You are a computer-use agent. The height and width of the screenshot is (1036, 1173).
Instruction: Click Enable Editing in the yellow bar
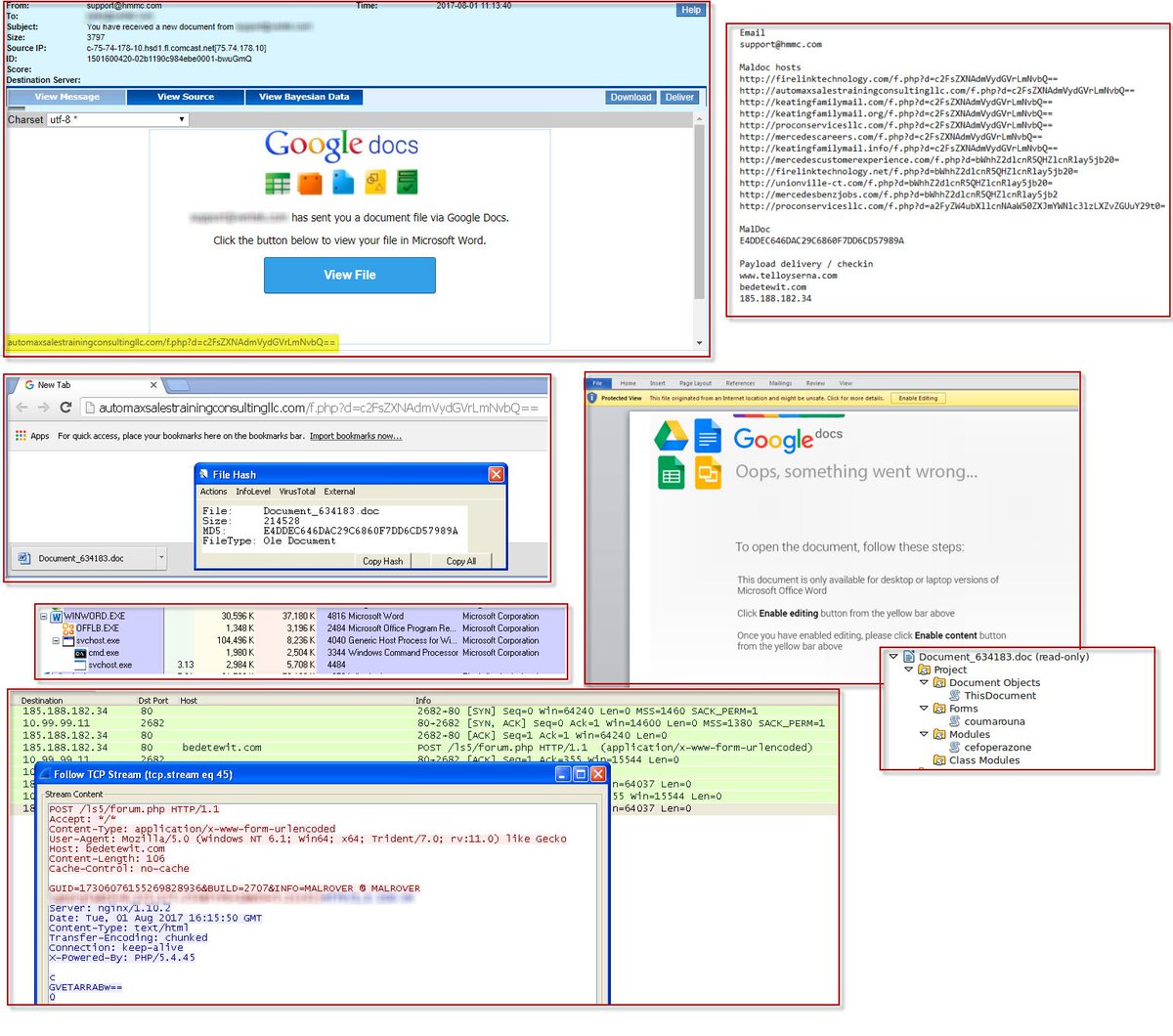point(918,398)
